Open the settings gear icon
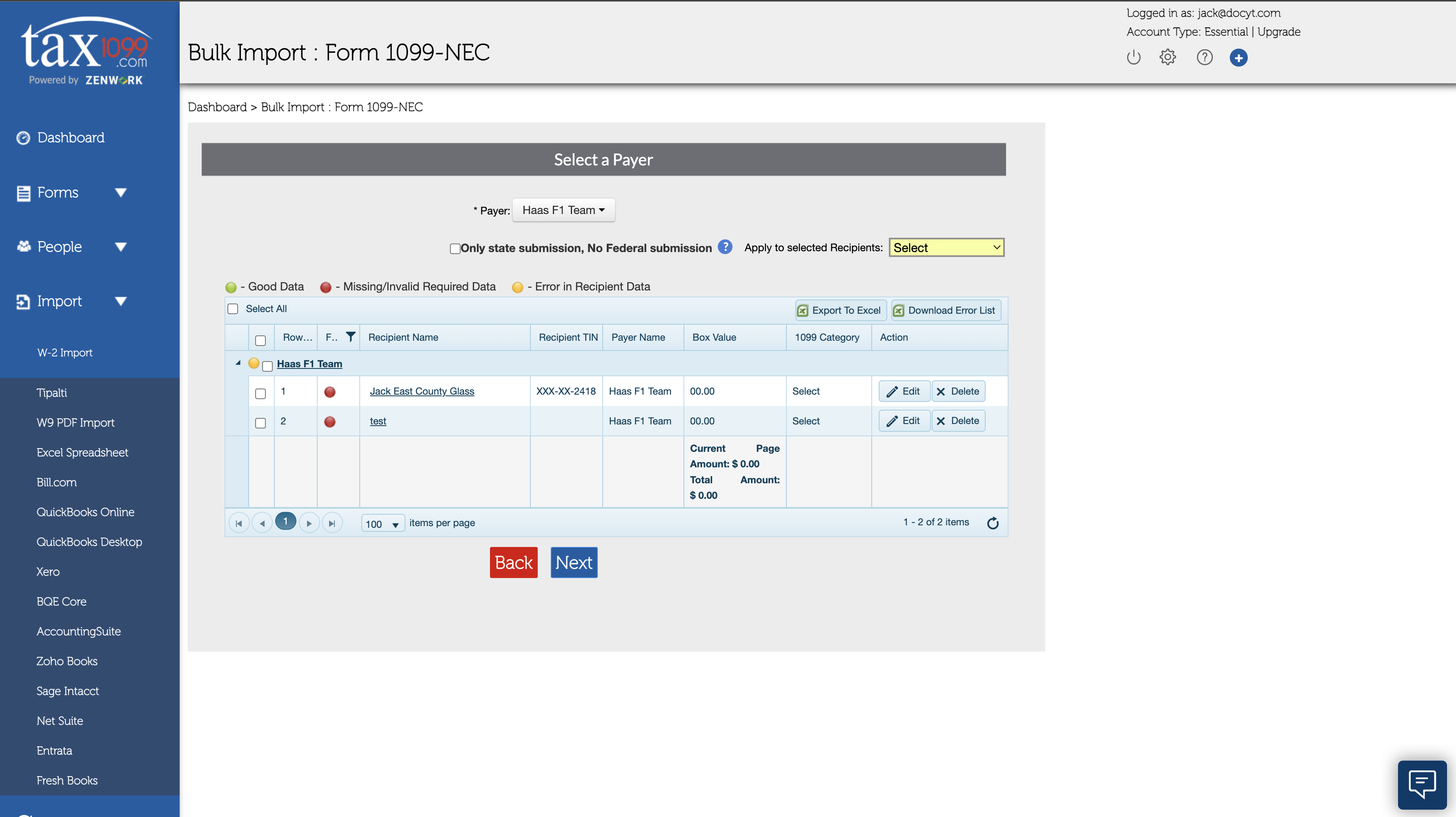Image resolution: width=1456 pixels, height=817 pixels. coord(1167,57)
